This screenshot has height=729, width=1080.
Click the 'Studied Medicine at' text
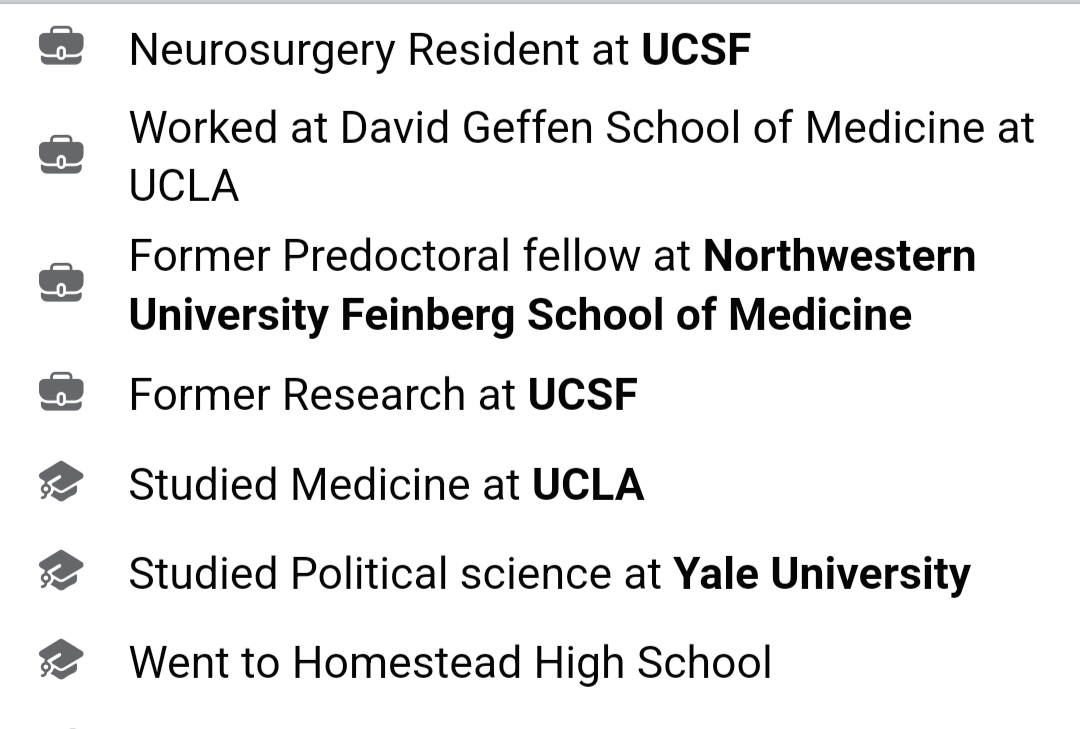pos(324,484)
